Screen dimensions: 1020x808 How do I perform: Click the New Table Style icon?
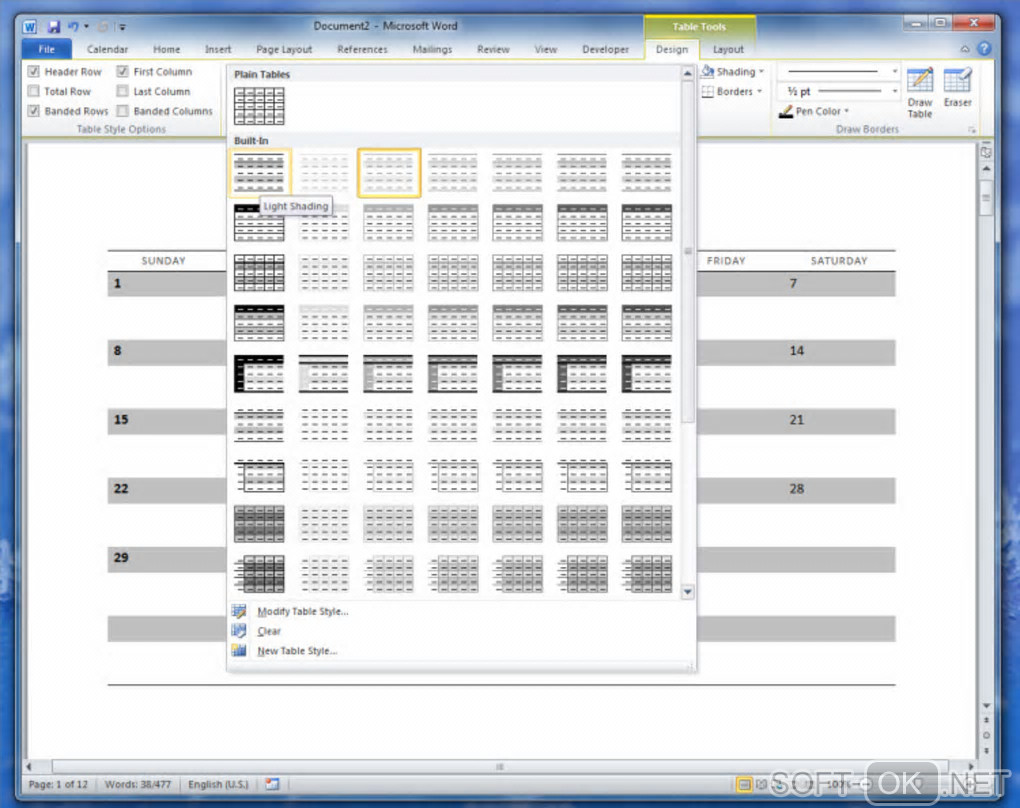coord(239,650)
